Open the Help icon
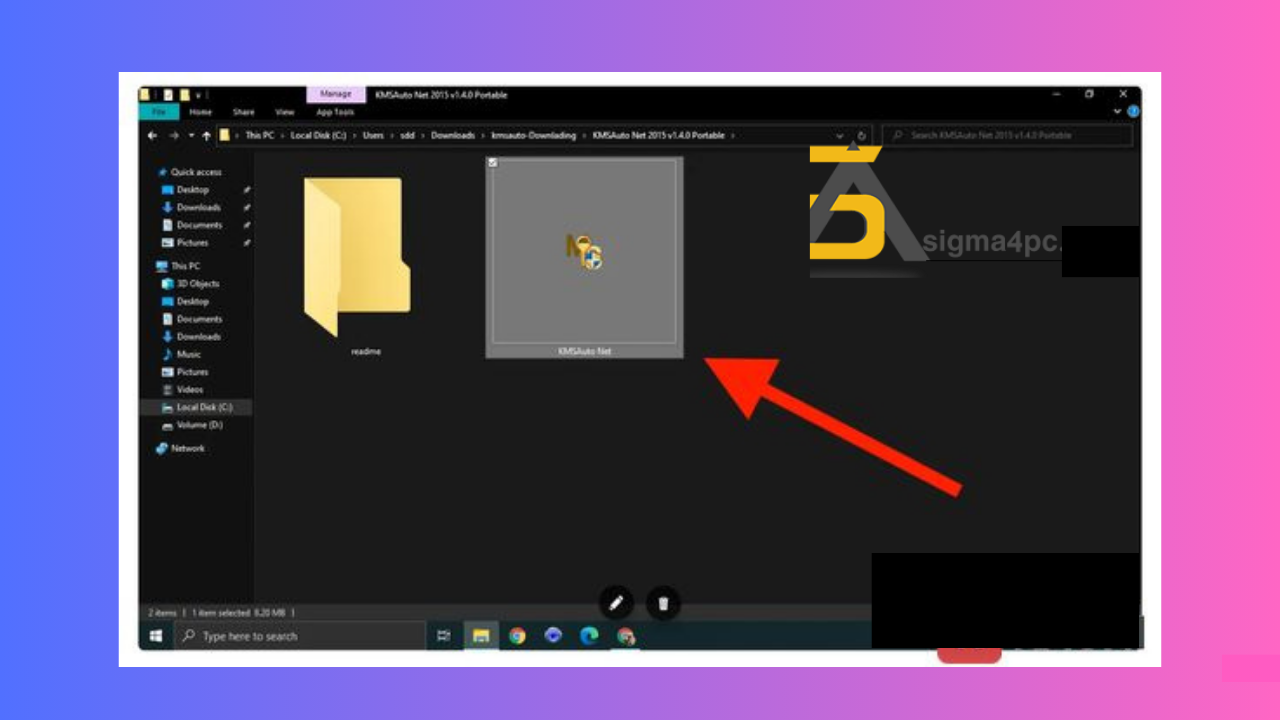This screenshot has width=1280, height=720. coord(1133,112)
